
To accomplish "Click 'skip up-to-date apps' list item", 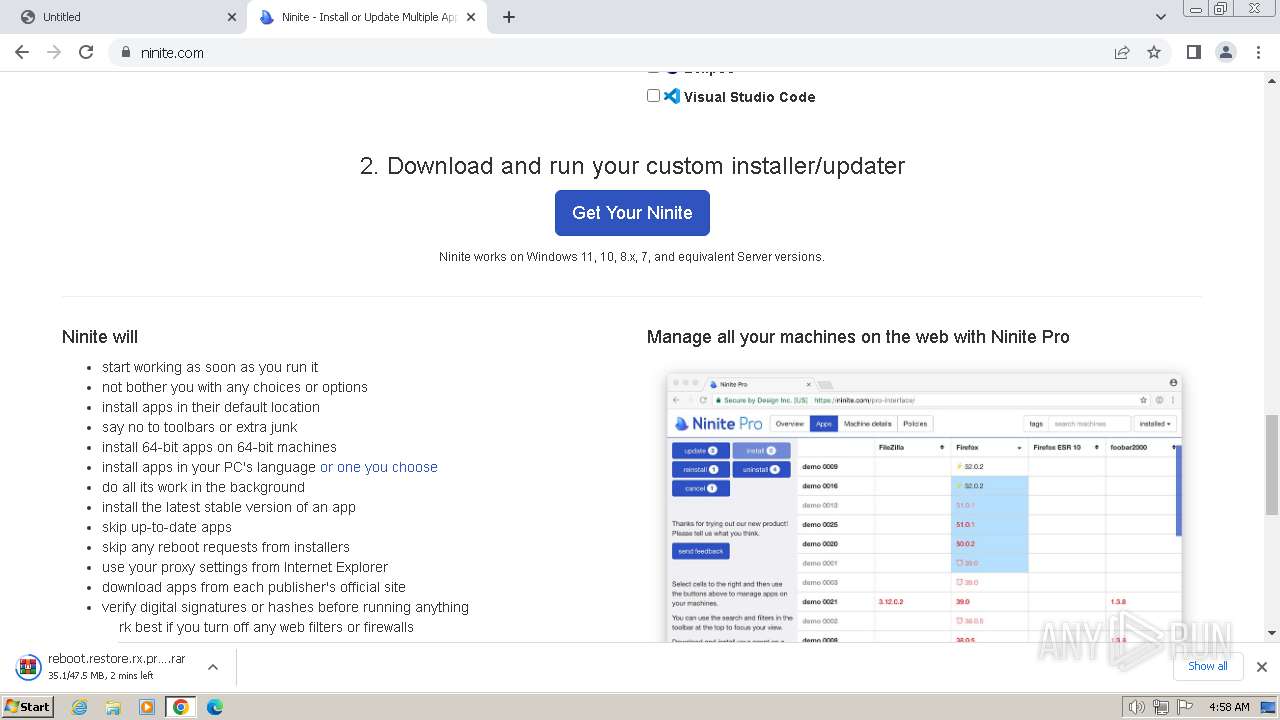I will pos(167,527).
